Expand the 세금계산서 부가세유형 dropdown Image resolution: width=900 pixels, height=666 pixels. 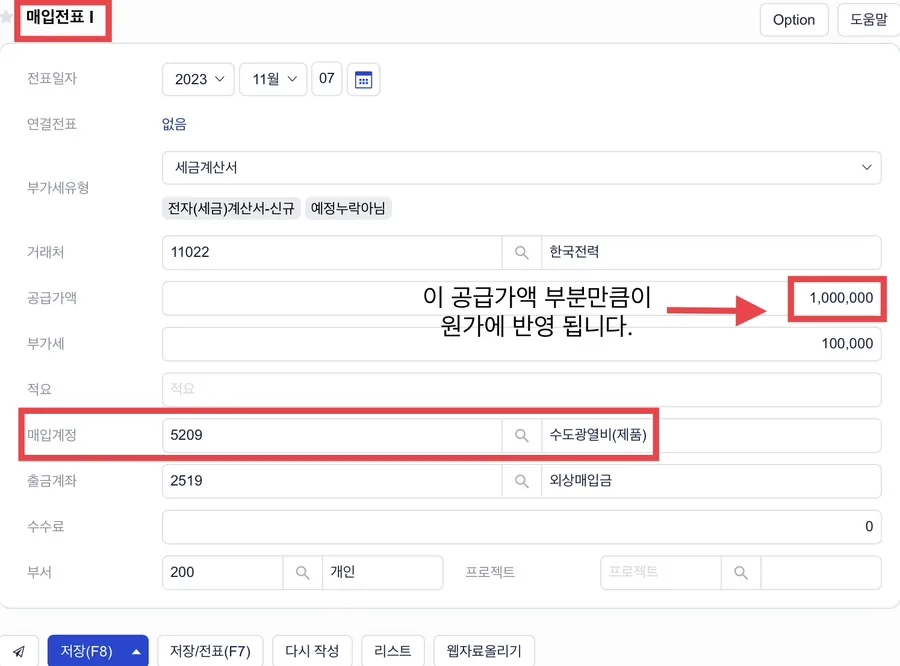521,168
